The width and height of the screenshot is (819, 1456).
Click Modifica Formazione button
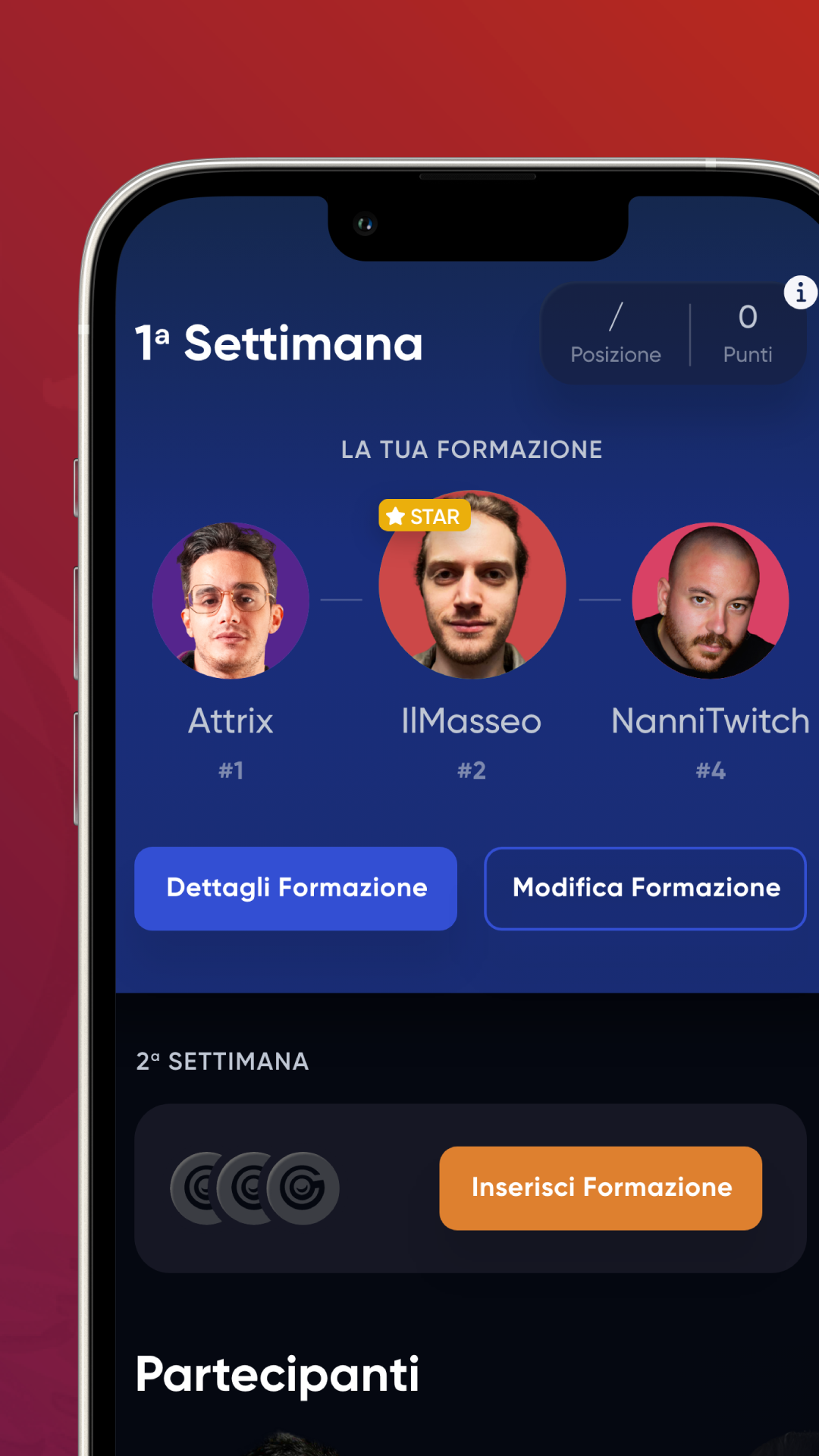(x=645, y=888)
